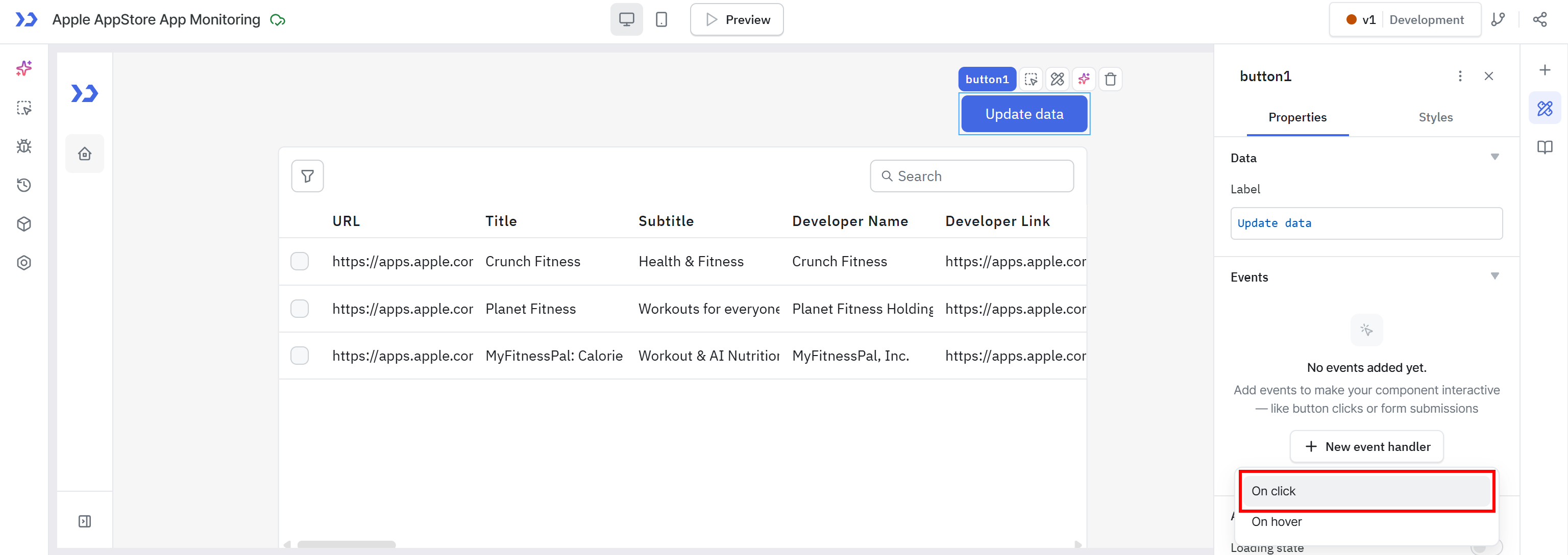Viewport: 1568px width, 555px height.
Task: Click the Planet Fitness Holdings developer cell
Action: [863, 309]
